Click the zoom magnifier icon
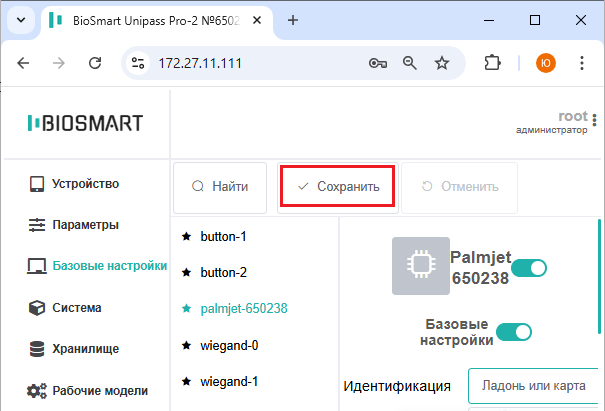This screenshot has height=411, width=605. (x=409, y=63)
